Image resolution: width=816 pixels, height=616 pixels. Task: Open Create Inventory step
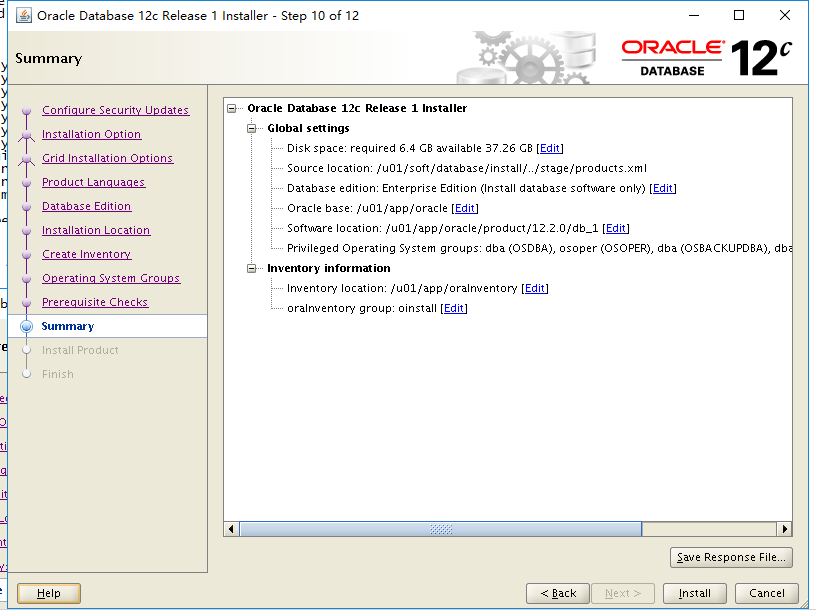pos(86,254)
